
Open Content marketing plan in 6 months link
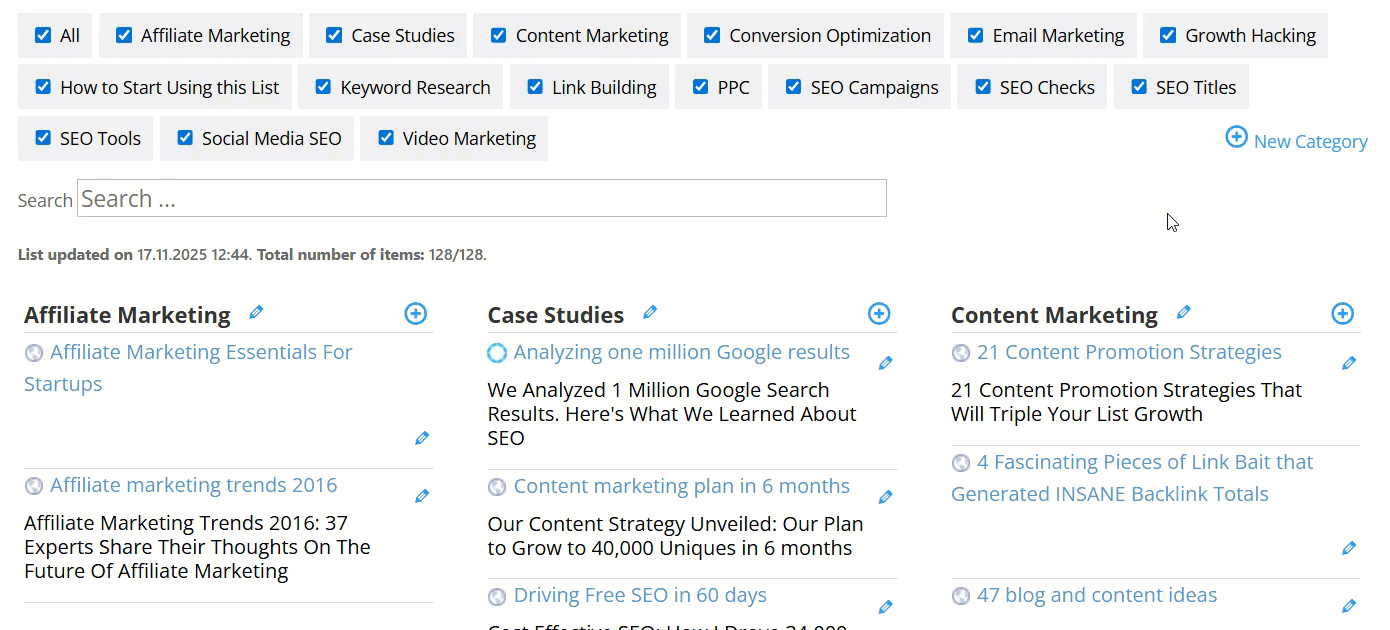coord(682,487)
